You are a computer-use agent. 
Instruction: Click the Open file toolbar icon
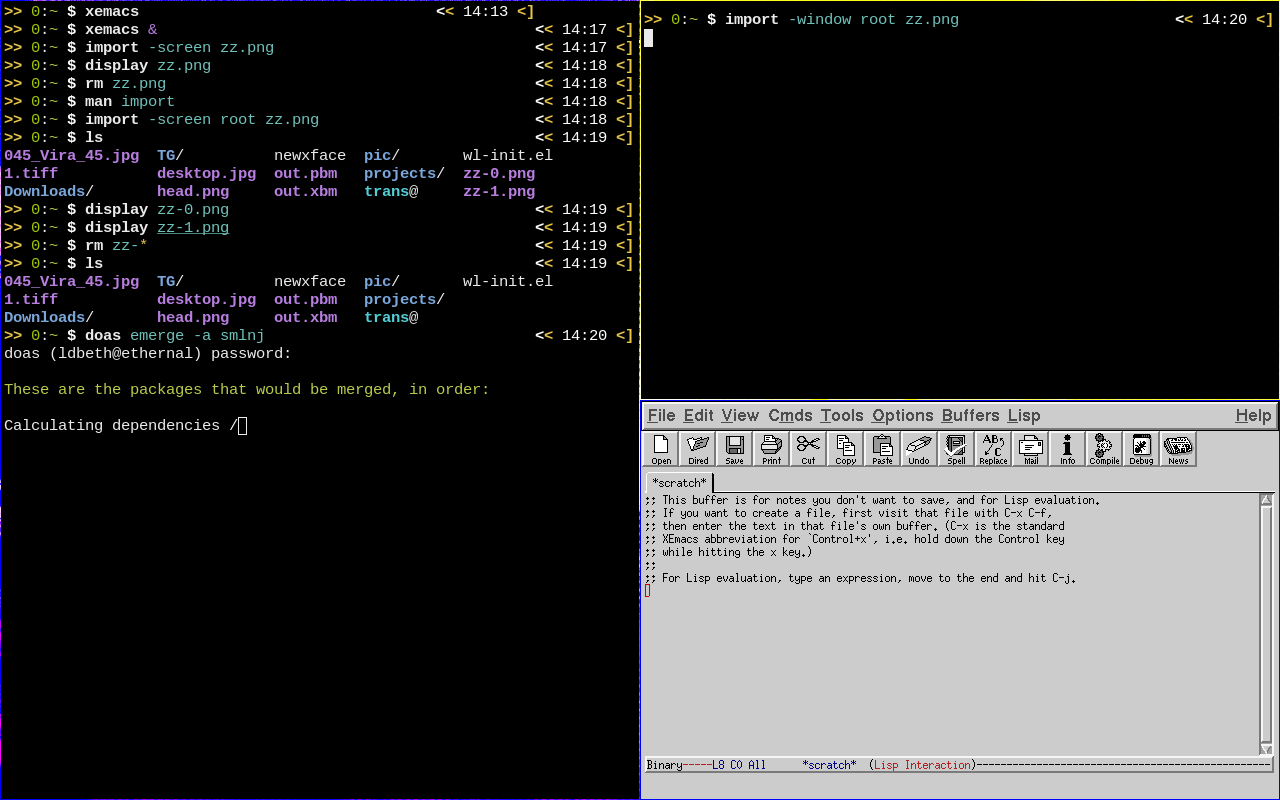click(x=661, y=449)
